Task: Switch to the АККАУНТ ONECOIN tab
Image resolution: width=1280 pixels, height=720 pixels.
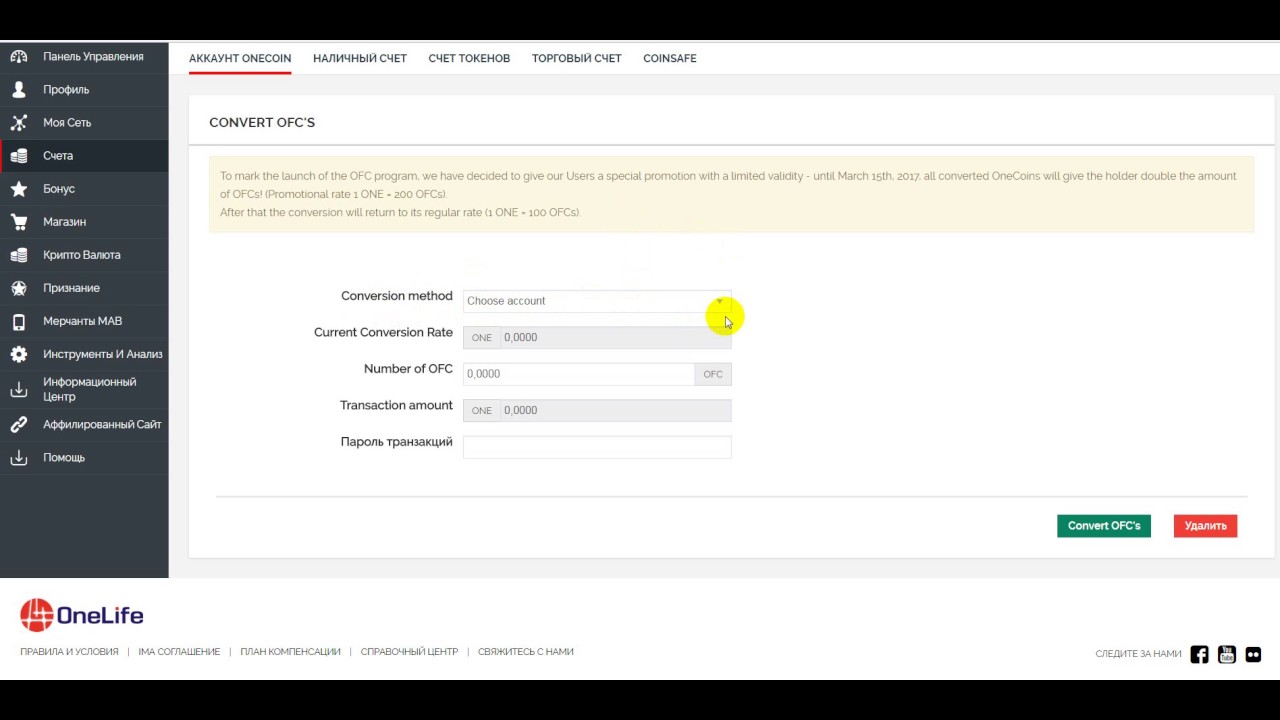Action: 240,58
